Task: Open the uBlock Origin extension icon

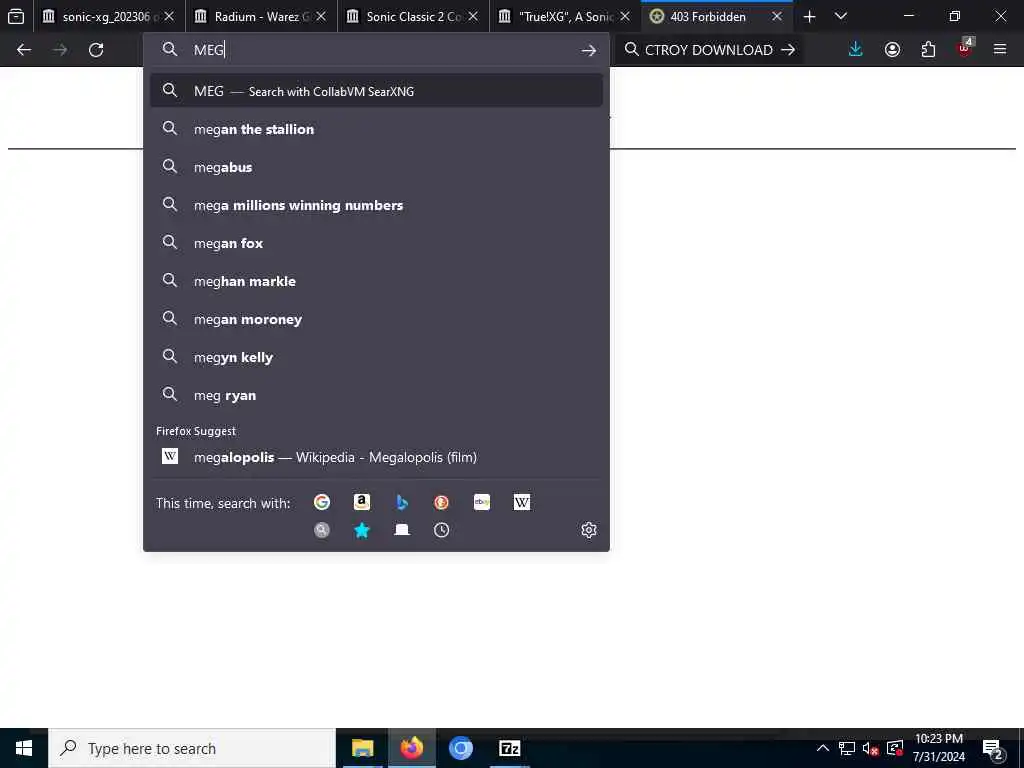Action: click(965, 49)
